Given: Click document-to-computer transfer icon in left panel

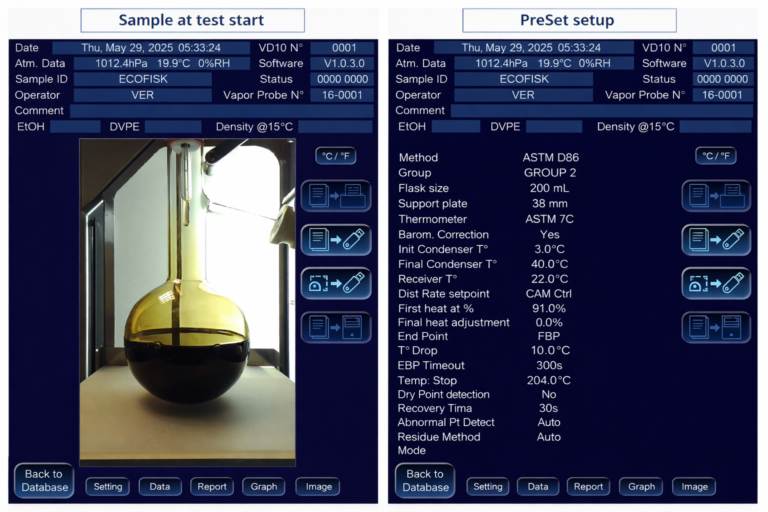Looking at the screenshot, I should 335,327.
